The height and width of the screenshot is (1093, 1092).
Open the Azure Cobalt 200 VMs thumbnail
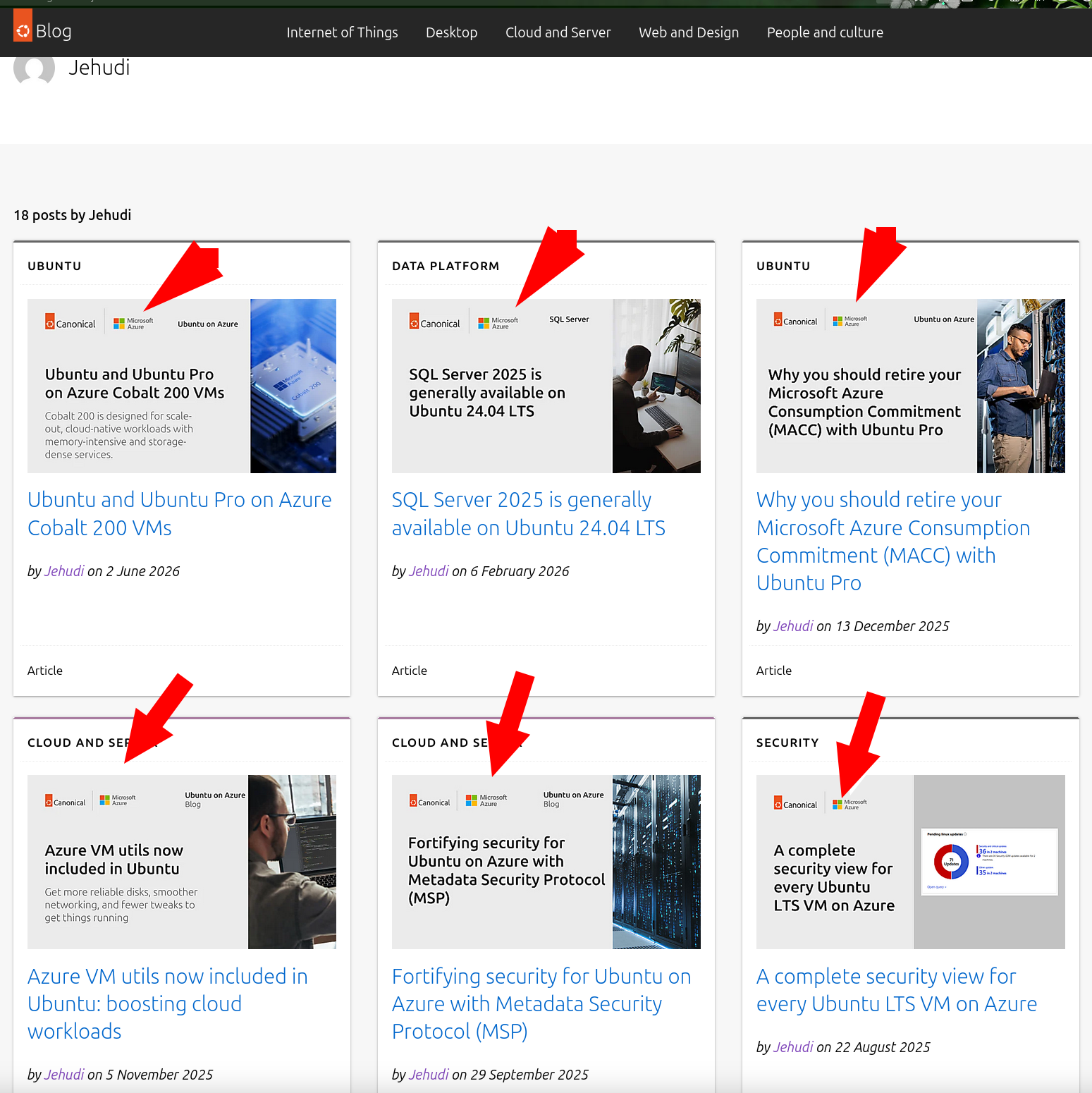pos(182,386)
